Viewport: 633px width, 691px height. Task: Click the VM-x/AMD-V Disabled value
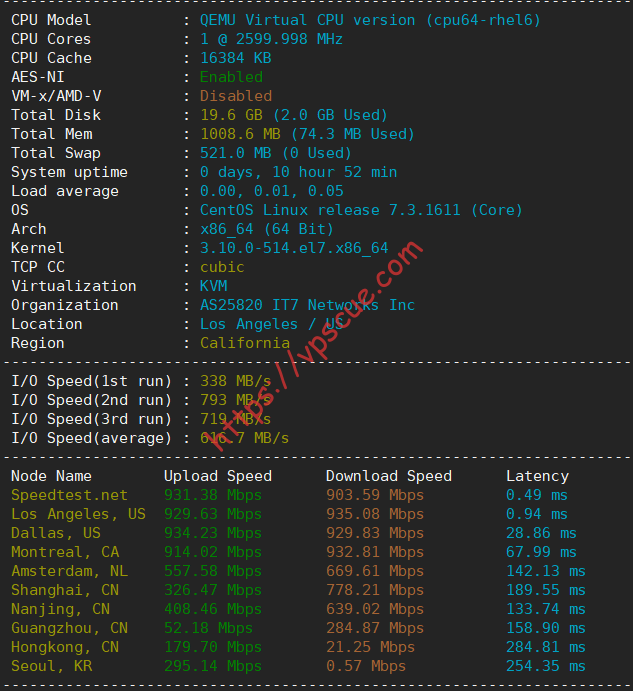(x=236, y=96)
